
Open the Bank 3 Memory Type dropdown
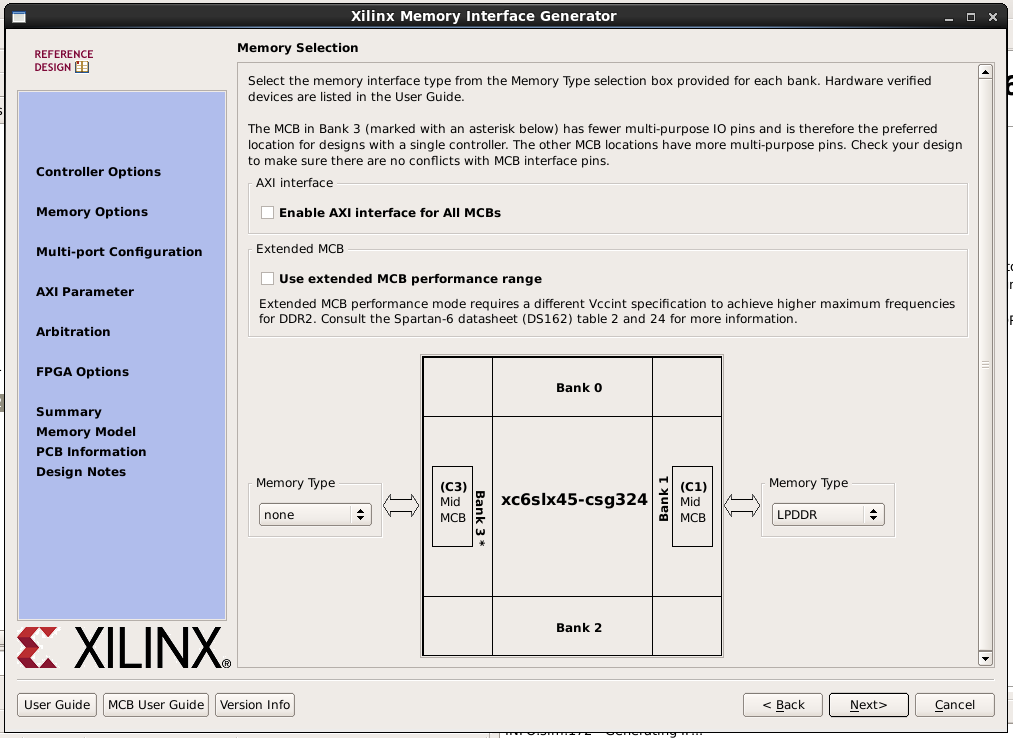pyautogui.click(x=315, y=514)
